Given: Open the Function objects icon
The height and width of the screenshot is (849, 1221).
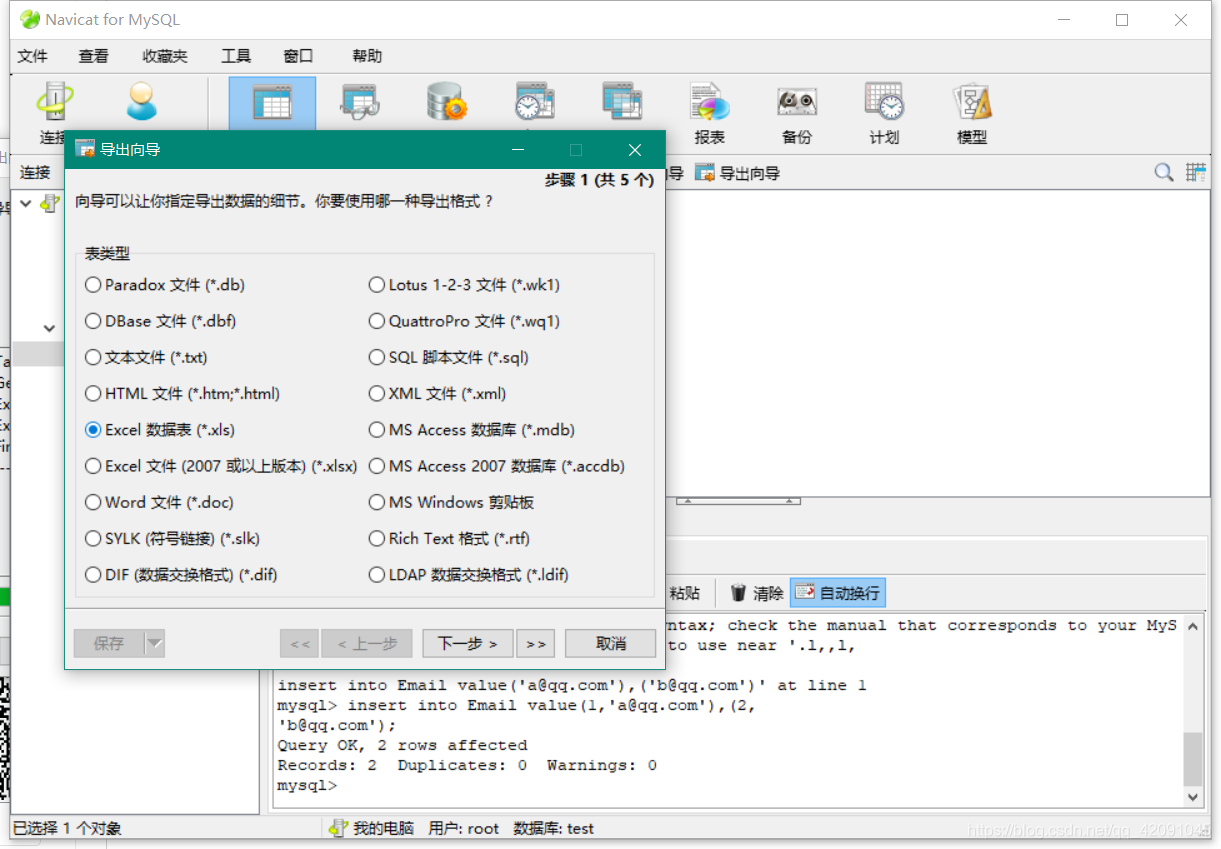Looking at the screenshot, I should click(447, 103).
